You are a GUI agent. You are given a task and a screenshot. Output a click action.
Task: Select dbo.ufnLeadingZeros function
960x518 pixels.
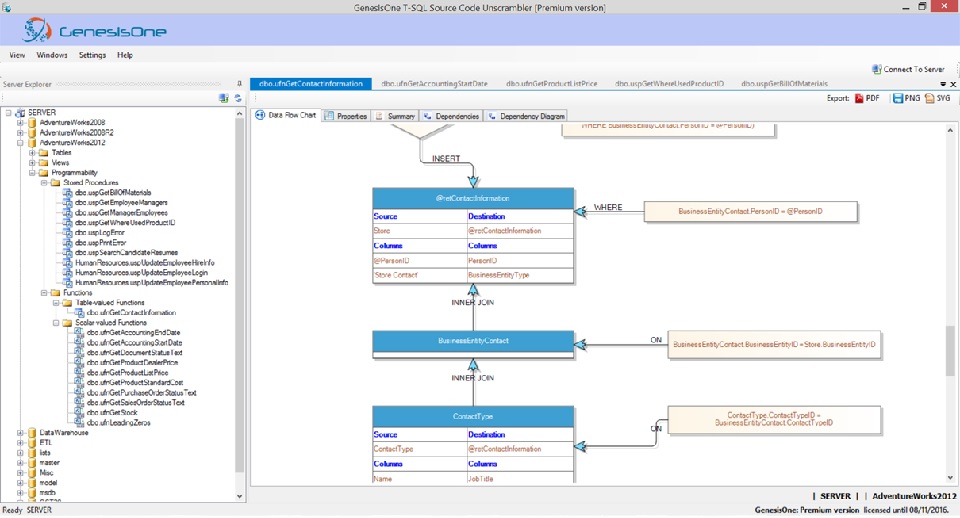click(119, 422)
